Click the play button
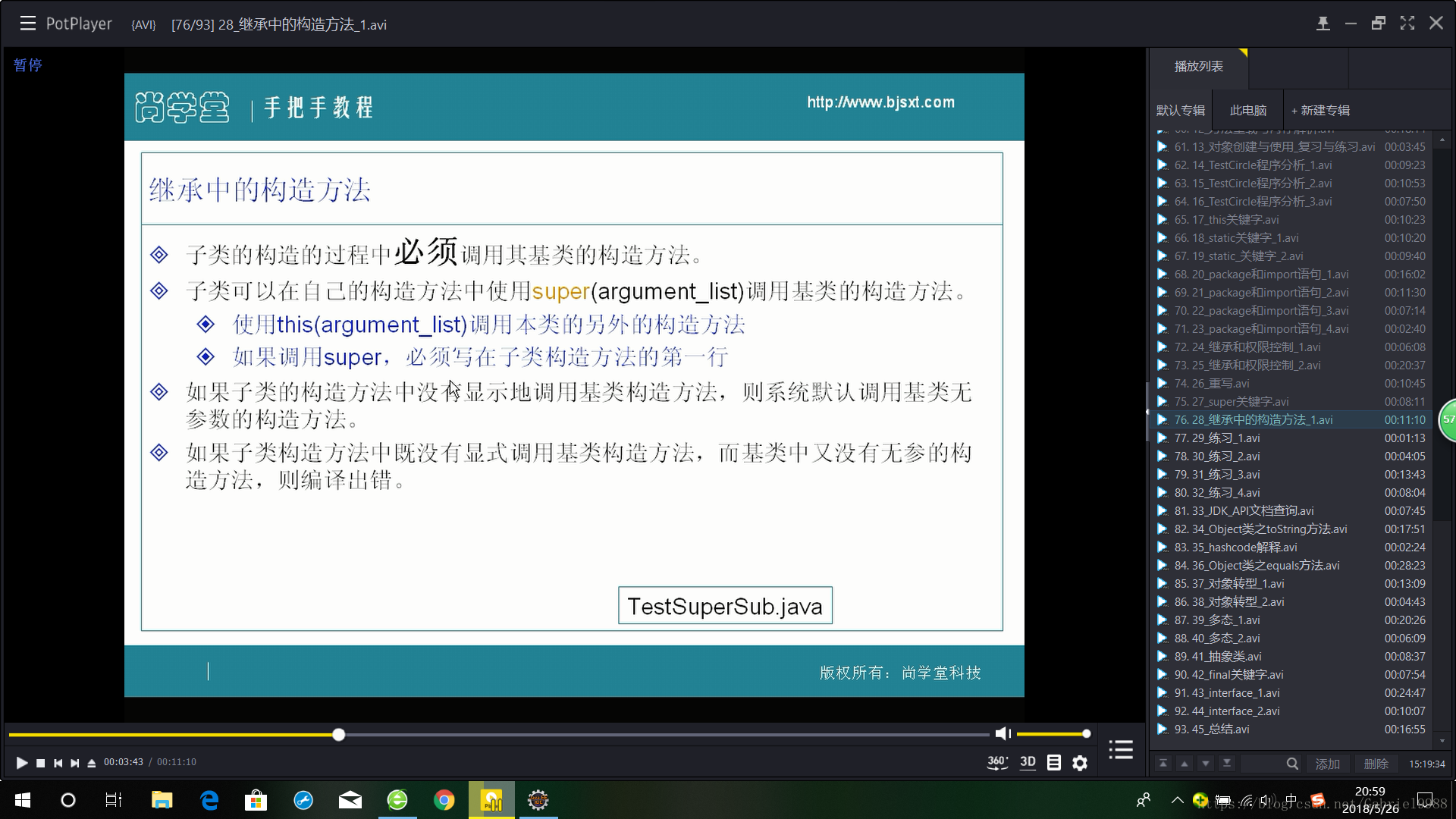Image resolution: width=1456 pixels, height=819 pixels. 21,763
